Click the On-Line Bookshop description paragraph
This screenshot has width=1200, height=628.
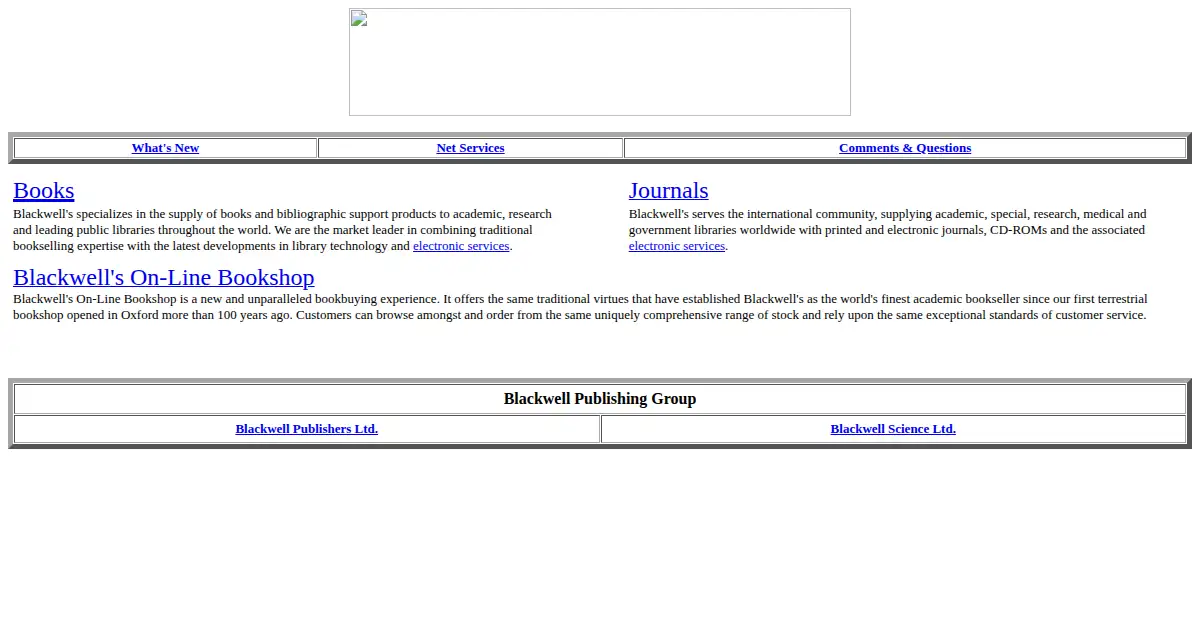pyautogui.click(x=580, y=307)
